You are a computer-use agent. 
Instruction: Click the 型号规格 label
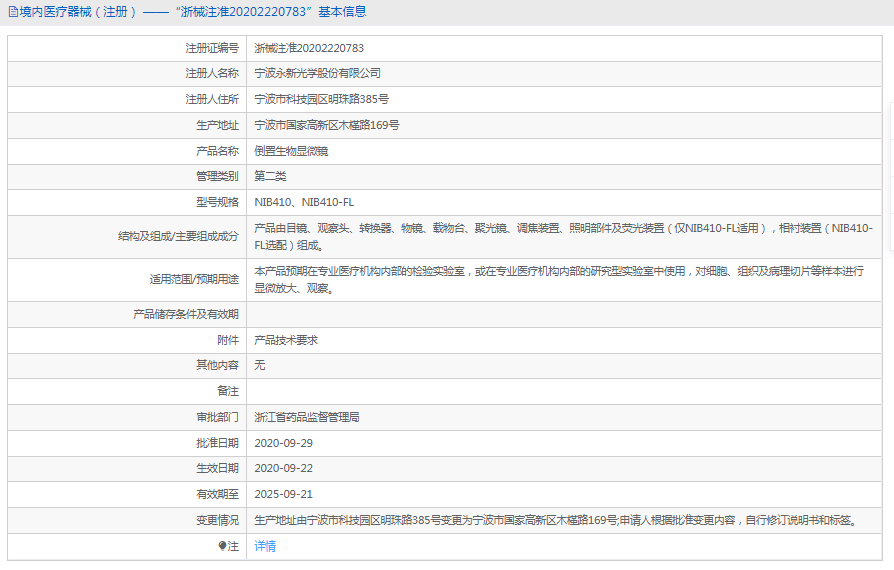(217, 202)
